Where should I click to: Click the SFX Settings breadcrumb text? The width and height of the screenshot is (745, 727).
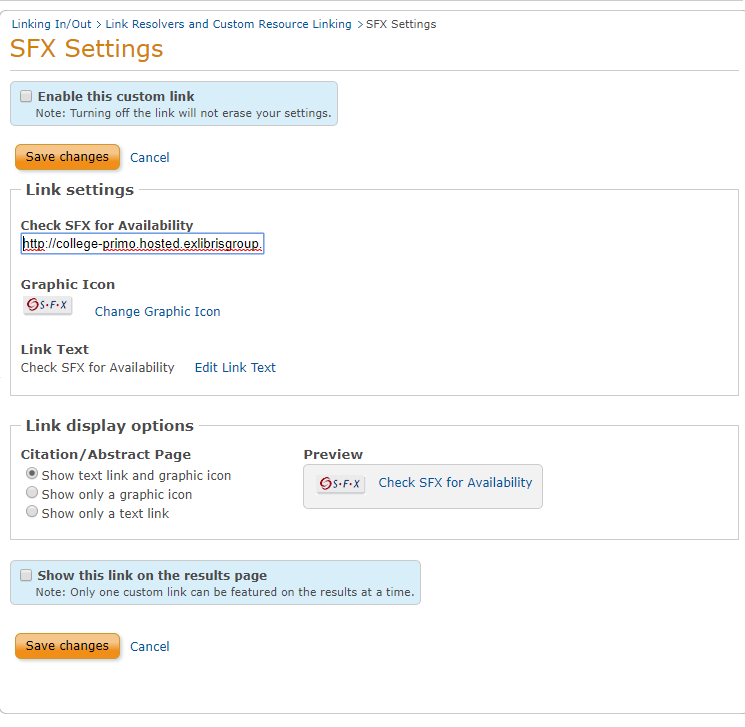pyautogui.click(x=401, y=24)
